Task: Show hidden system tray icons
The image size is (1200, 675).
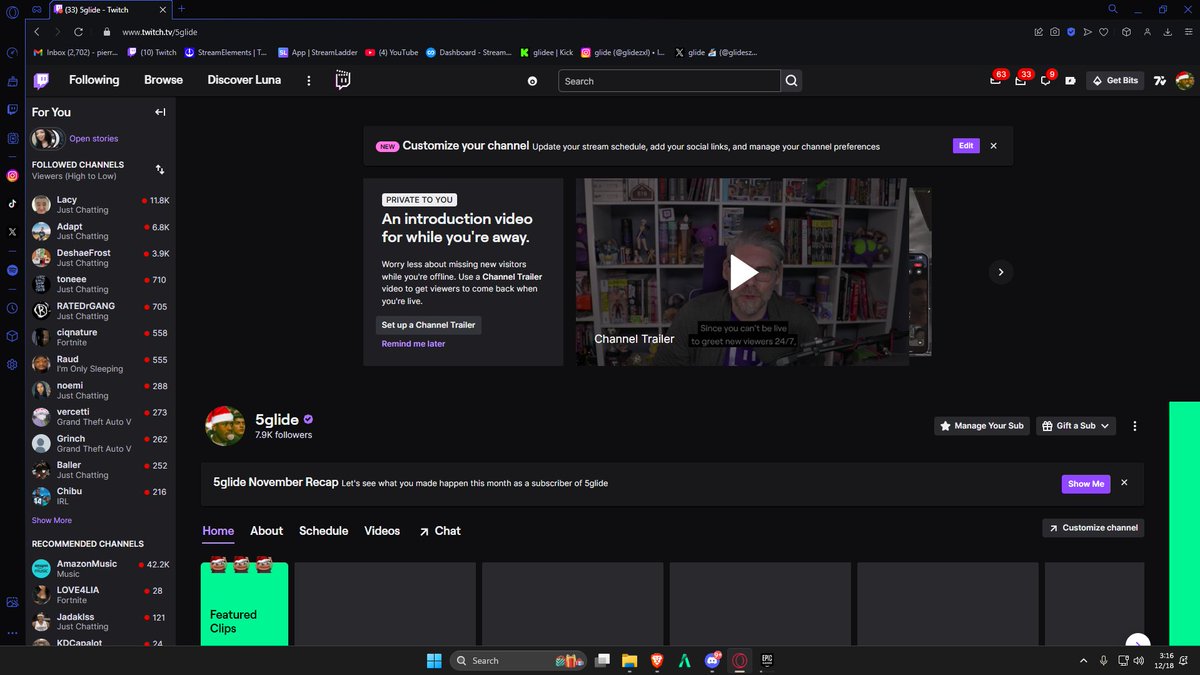Action: point(1083,660)
